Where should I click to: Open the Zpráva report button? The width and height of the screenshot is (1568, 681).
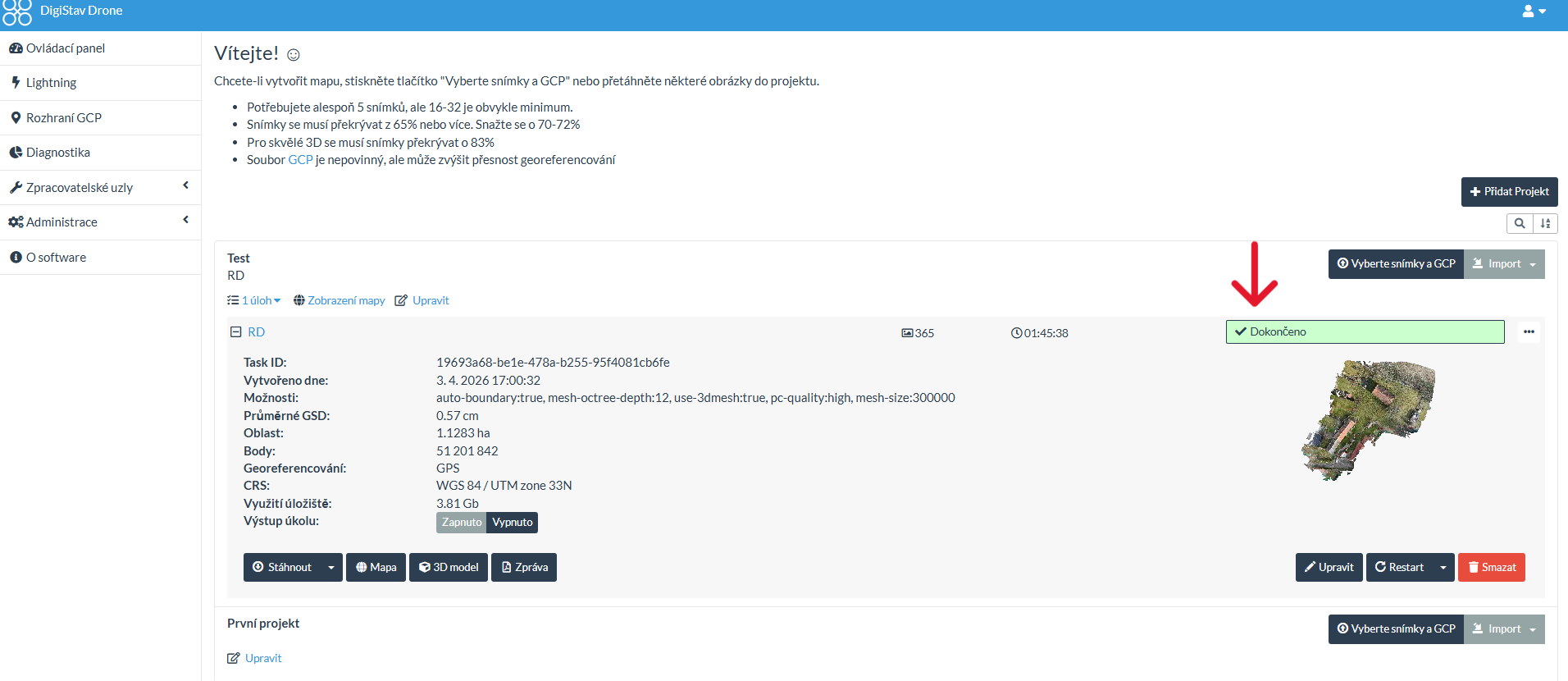pyautogui.click(x=524, y=568)
